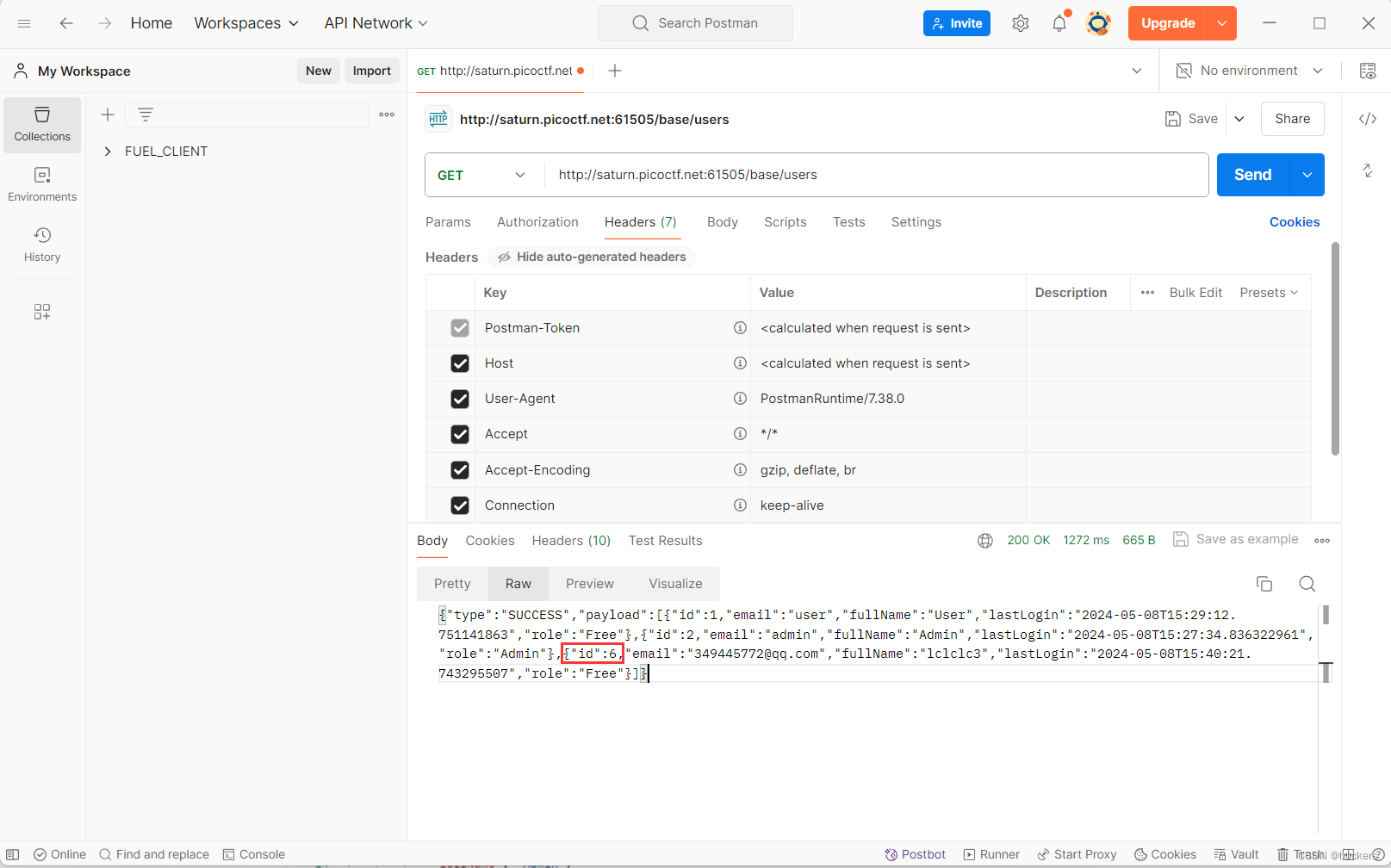Screen dimensions: 1391x868
Task: Open the Upgrade button dropdown arrow
Action: (1222, 23)
